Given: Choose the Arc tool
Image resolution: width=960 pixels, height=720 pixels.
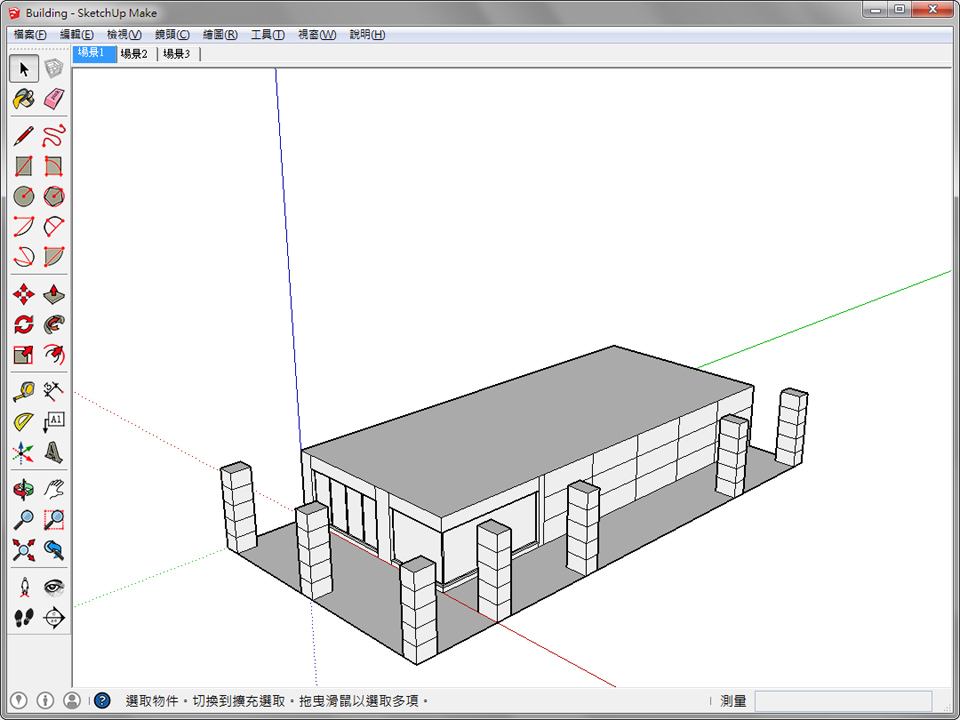Looking at the screenshot, I should (24, 227).
